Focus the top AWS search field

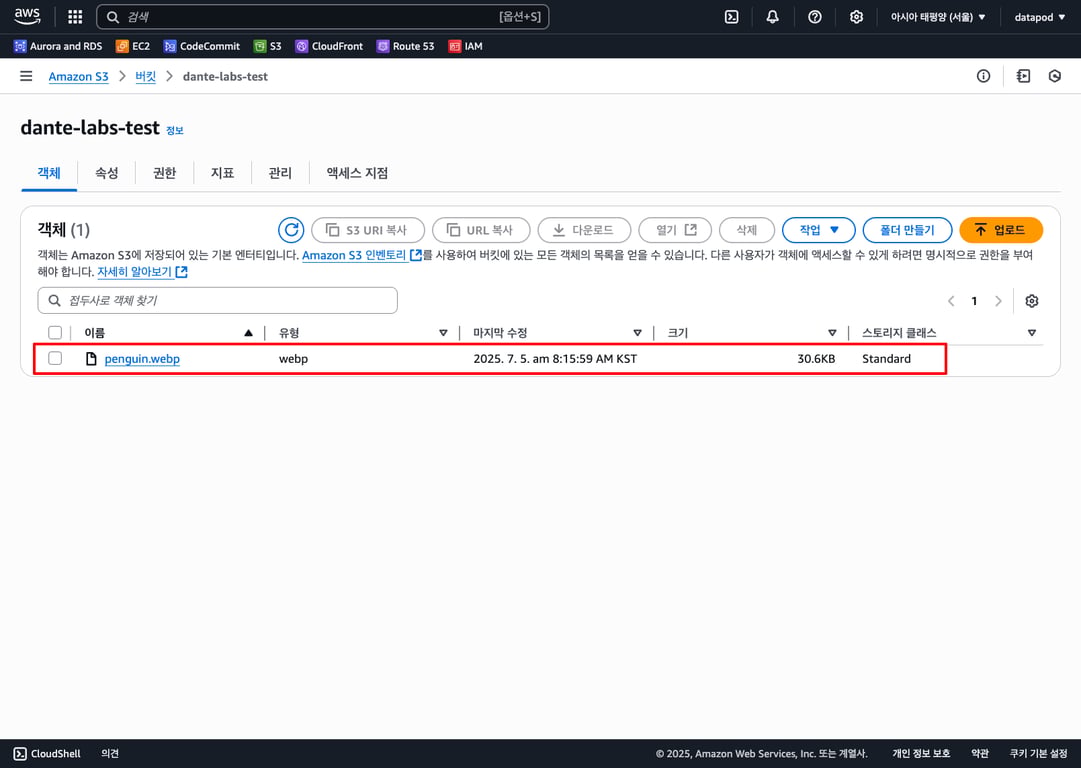click(323, 17)
